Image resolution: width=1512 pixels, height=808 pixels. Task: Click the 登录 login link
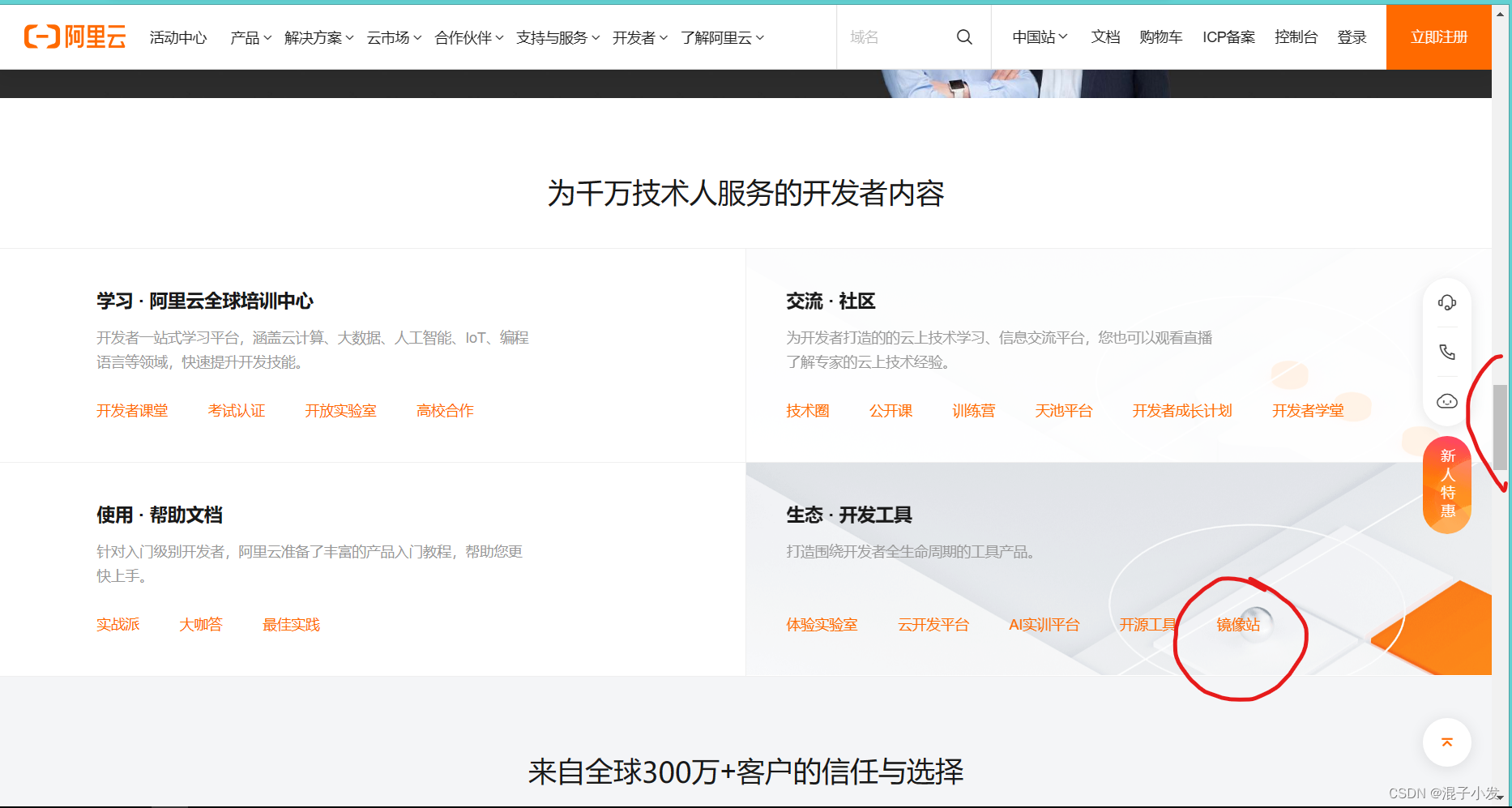point(1352,37)
